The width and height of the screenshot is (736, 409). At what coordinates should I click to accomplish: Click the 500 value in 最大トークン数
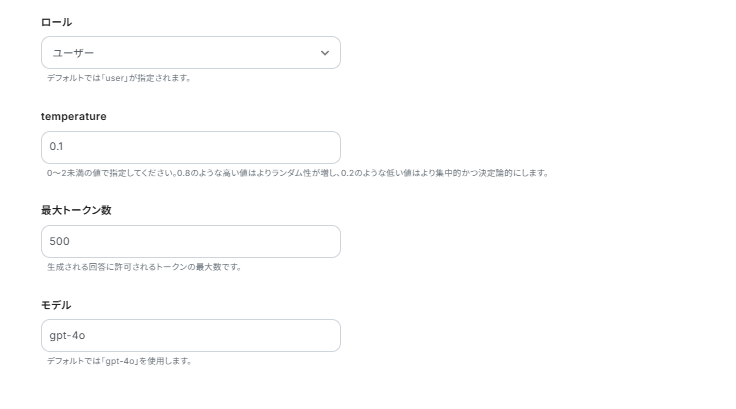coord(59,241)
